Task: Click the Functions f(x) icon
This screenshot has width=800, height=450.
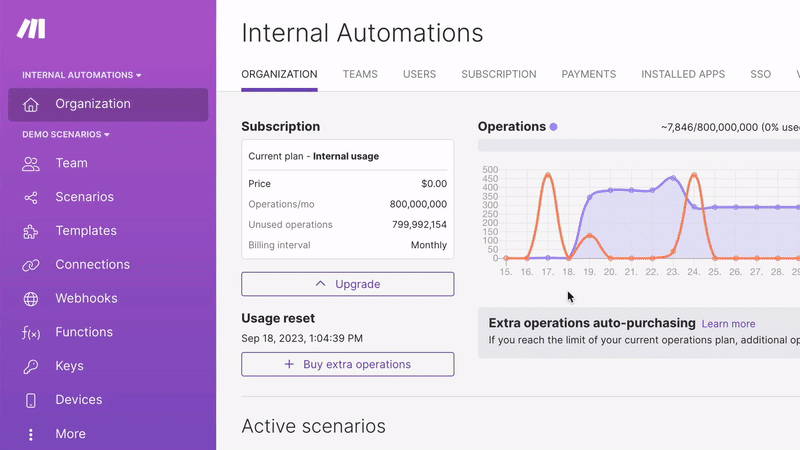Action: 31,333
